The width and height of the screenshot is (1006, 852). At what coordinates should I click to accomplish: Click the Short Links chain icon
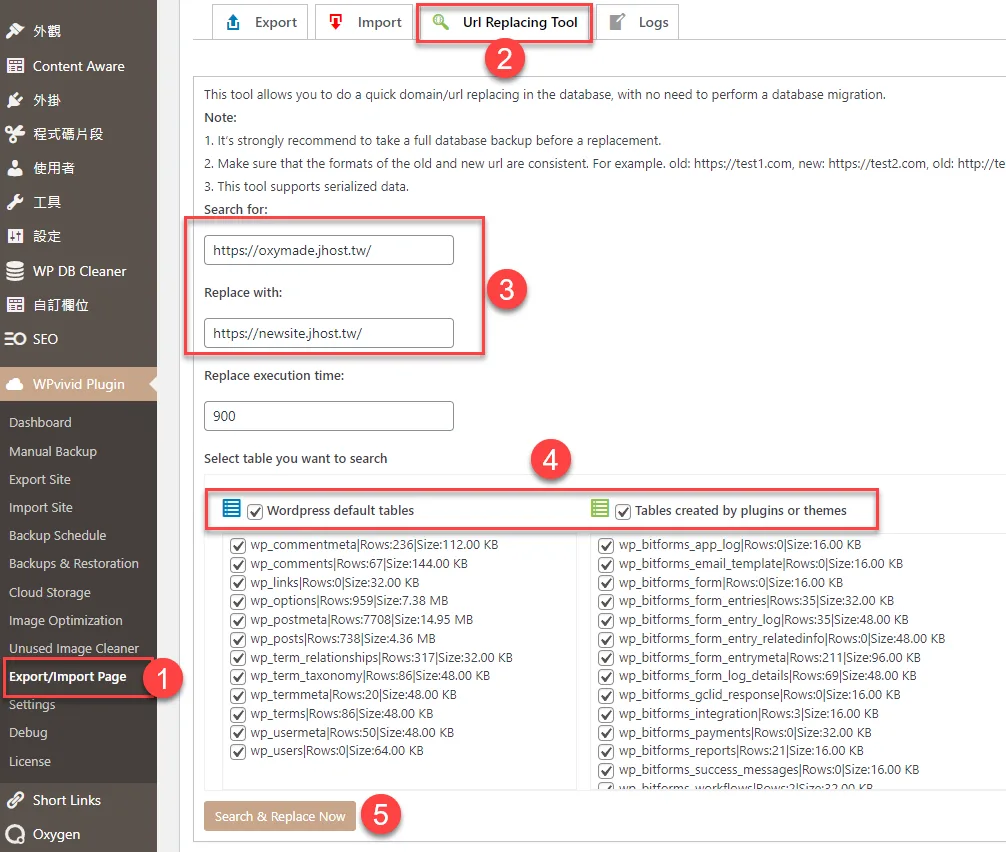15,800
